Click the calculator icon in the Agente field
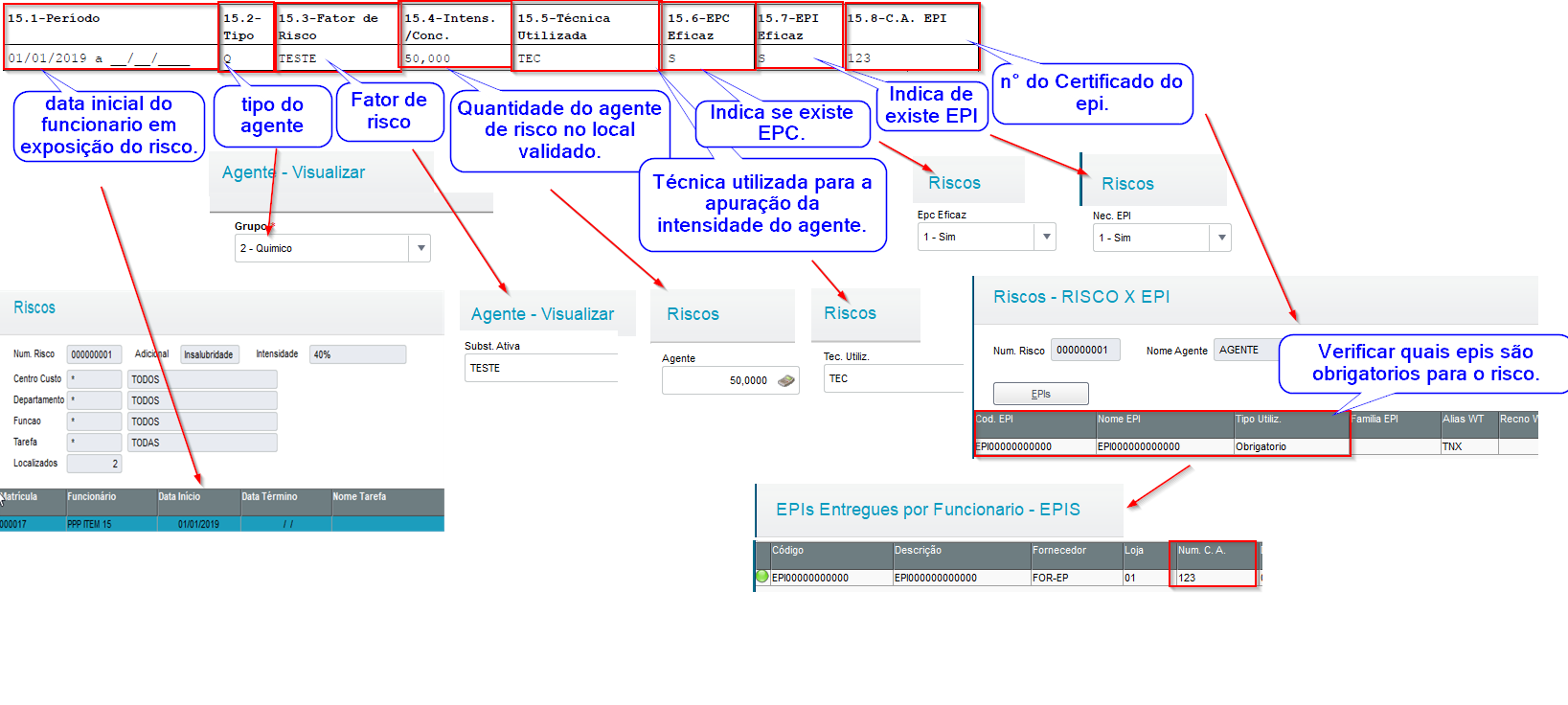Viewport: 1568px width, 705px height. click(x=785, y=380)
